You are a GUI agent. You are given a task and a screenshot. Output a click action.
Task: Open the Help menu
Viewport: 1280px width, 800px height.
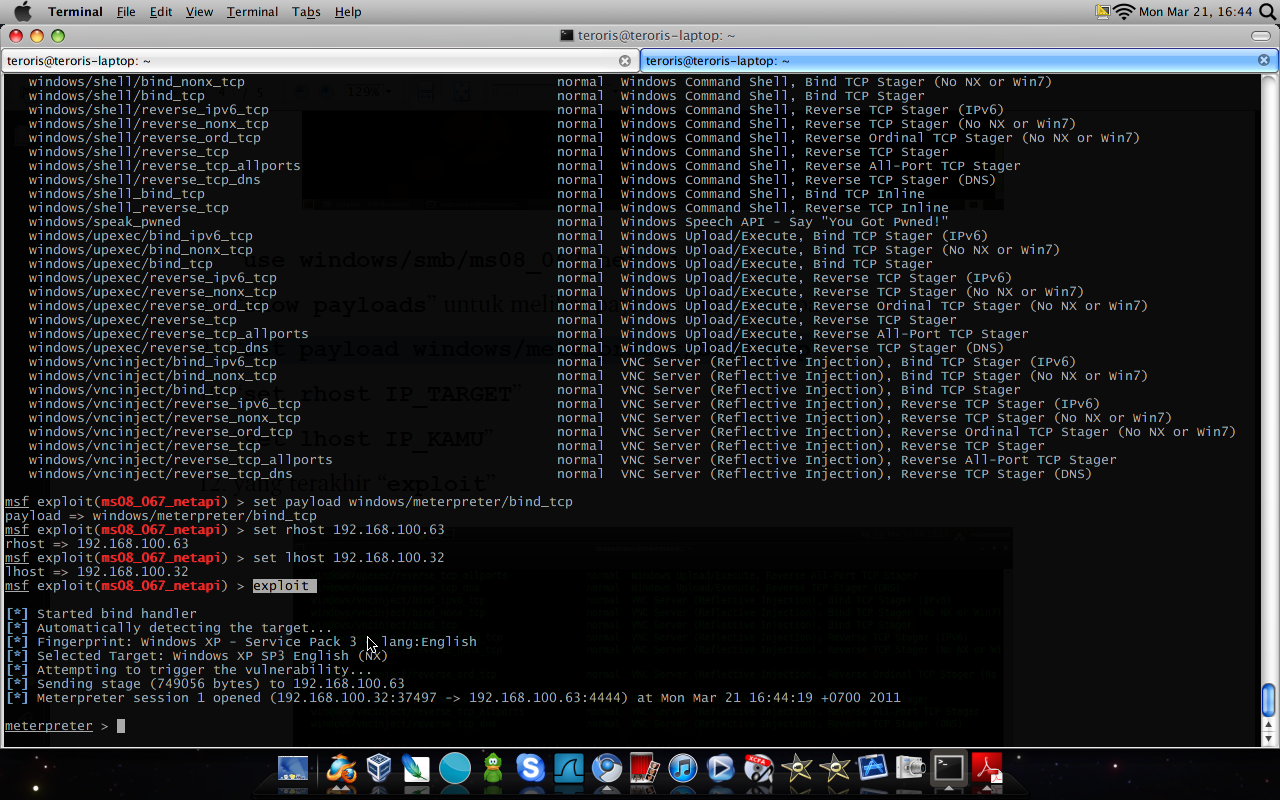pyautogui.click(x=348, y=12)
